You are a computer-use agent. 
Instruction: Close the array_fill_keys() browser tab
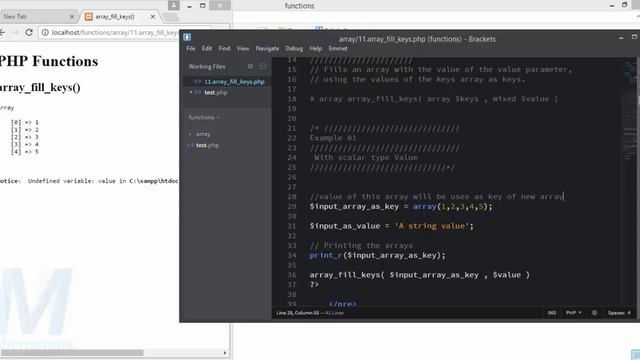coord(153,17)
